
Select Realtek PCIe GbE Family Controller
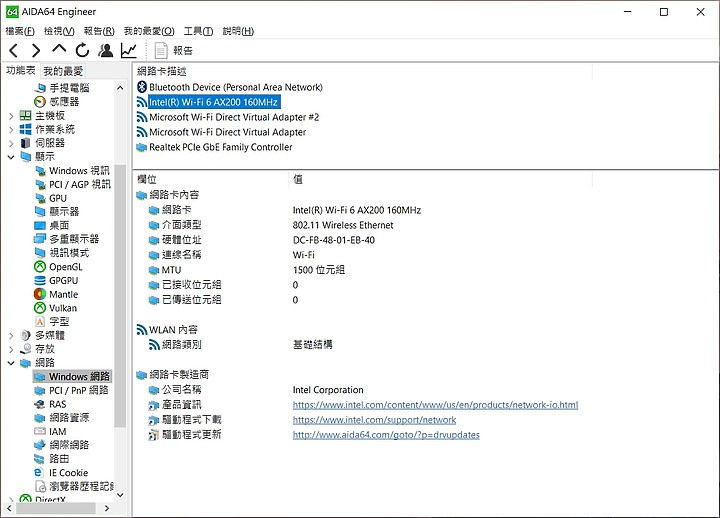221,147
